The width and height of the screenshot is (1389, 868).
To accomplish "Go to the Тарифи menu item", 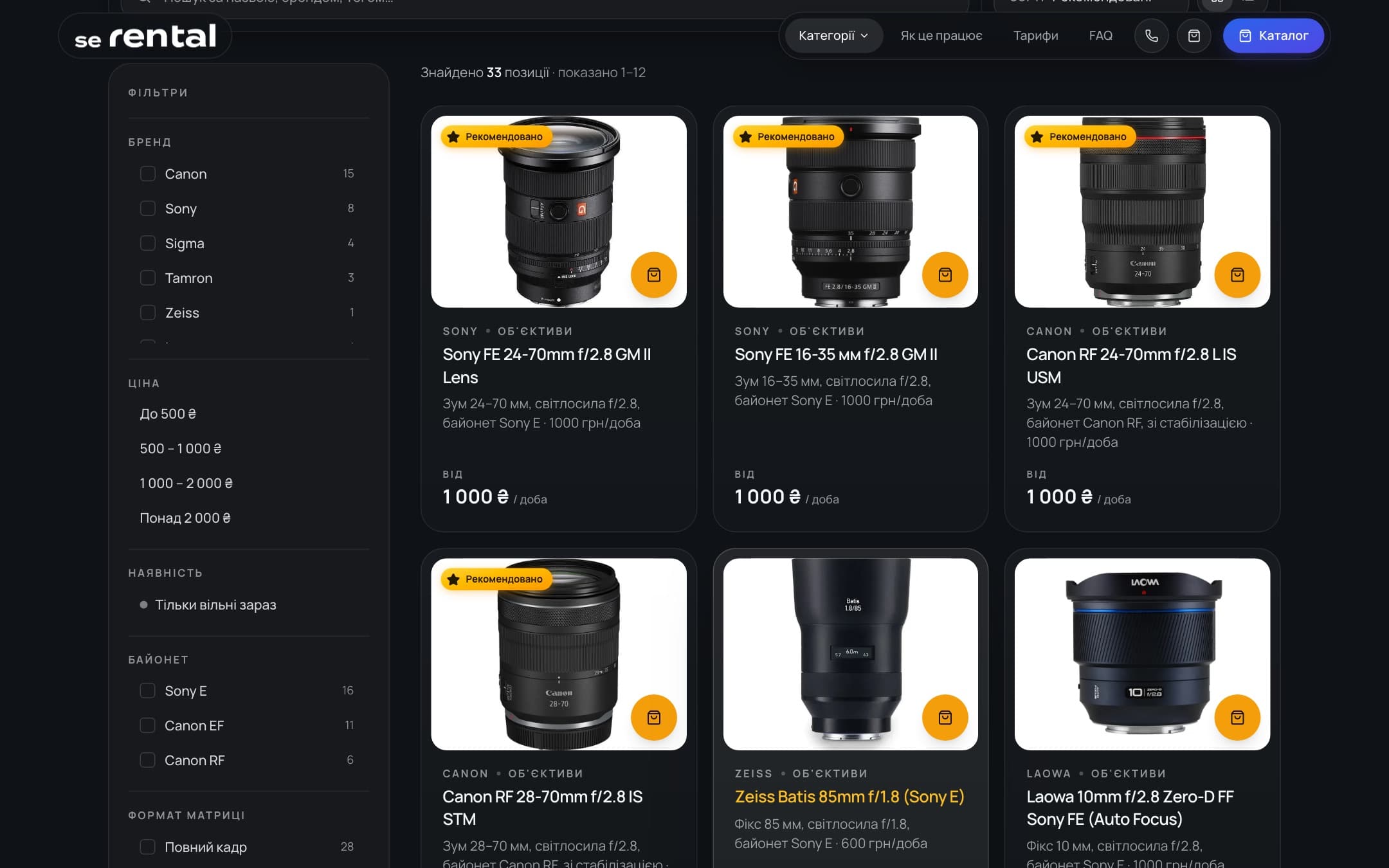I will (1035, 36).
